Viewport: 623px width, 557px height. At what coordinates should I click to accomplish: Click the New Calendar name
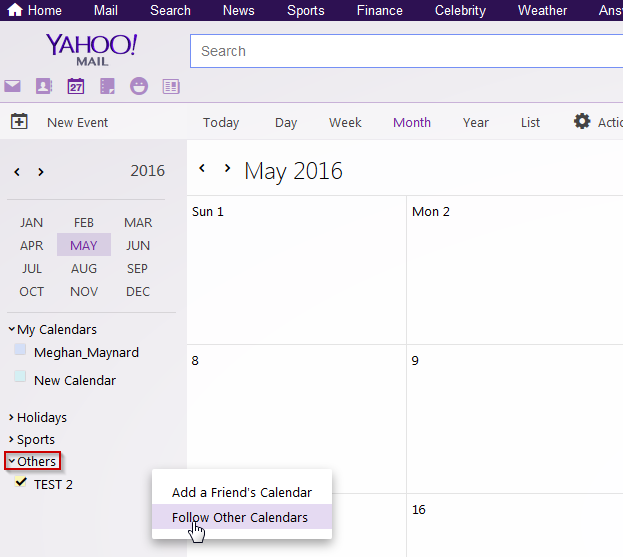[x=75, y=380]
